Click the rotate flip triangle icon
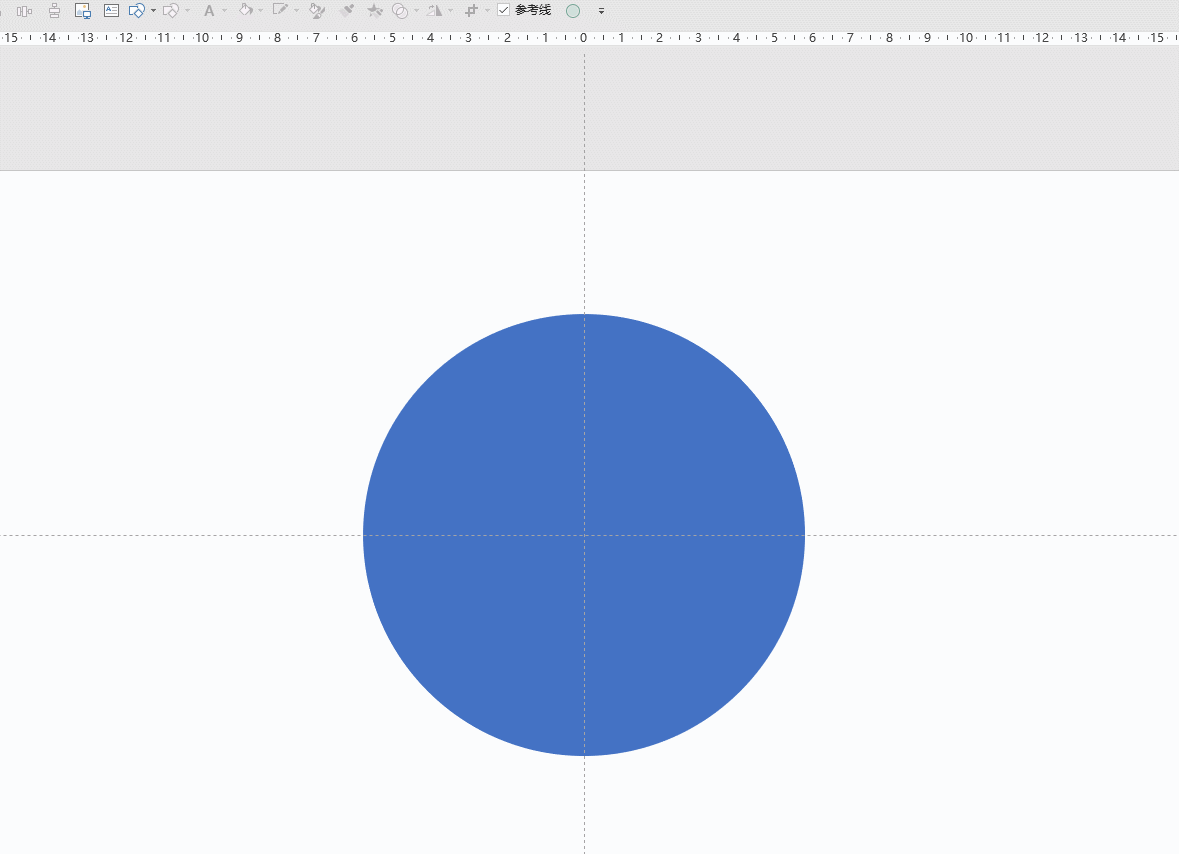Image resolution: width=1179 pixels, height=854 pixels. coord(435,11)
